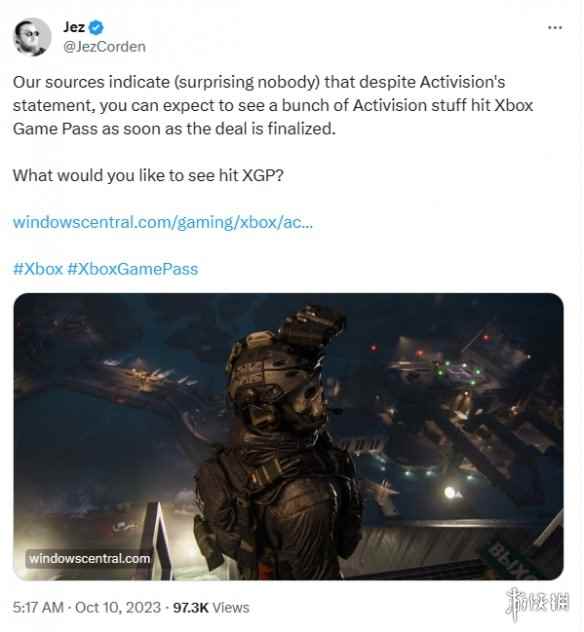The height and width of the screenshot is (632, 584).
Task: Open the windowscentral.com label on the card image
Action: [x=89, y=558]
